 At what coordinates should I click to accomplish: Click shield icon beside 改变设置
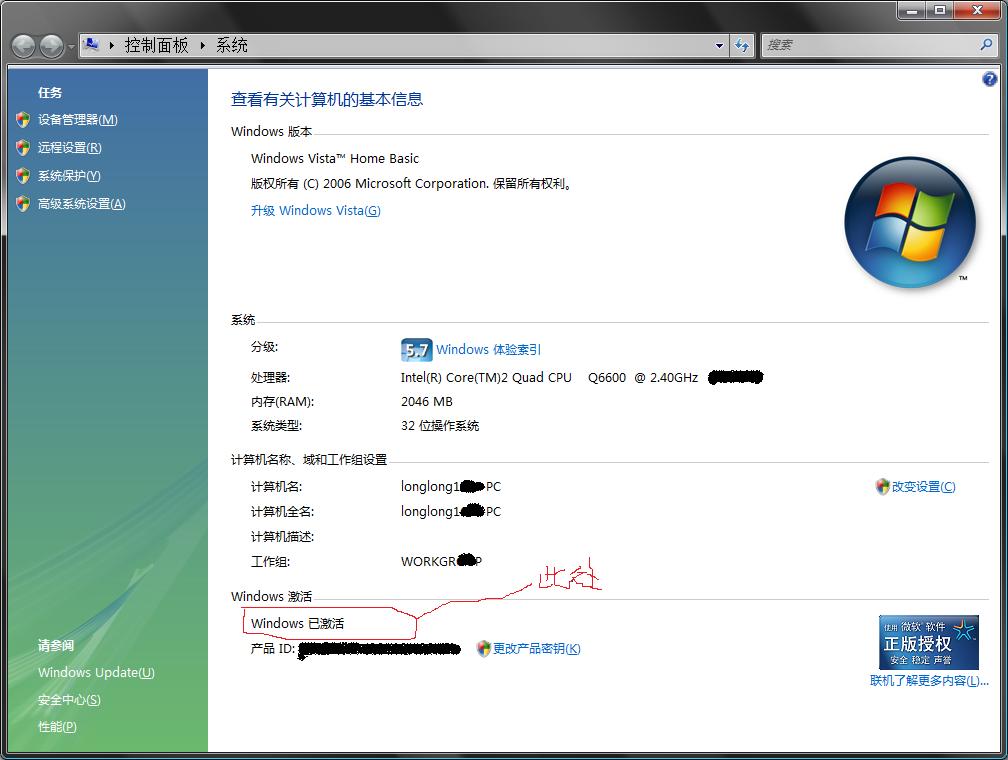pos(883,487)
